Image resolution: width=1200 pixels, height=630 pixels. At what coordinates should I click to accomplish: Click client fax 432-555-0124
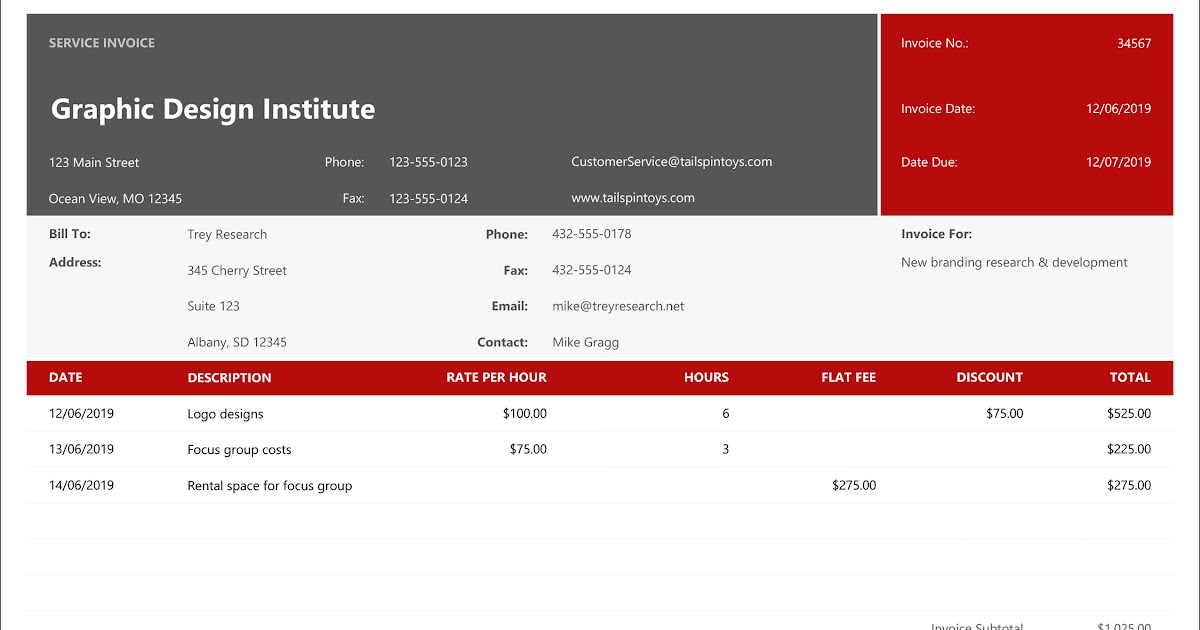tap(591, 270)
